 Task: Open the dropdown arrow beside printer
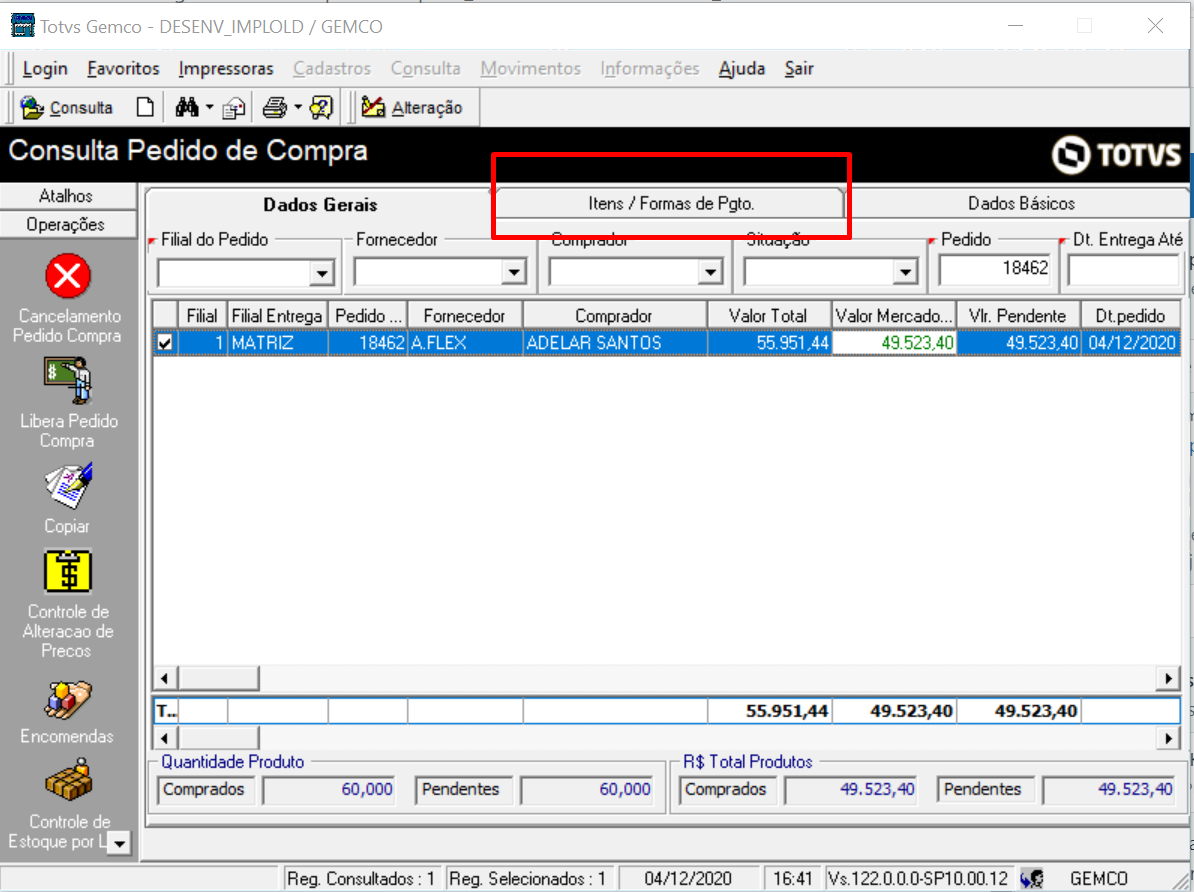click(x=298, y=107)
